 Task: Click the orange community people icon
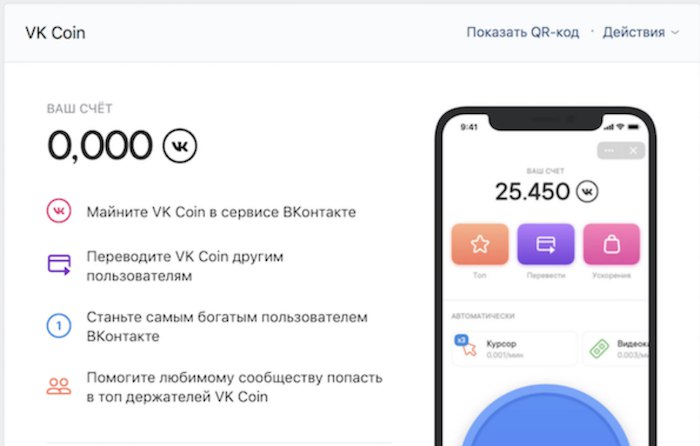[59, 386]
